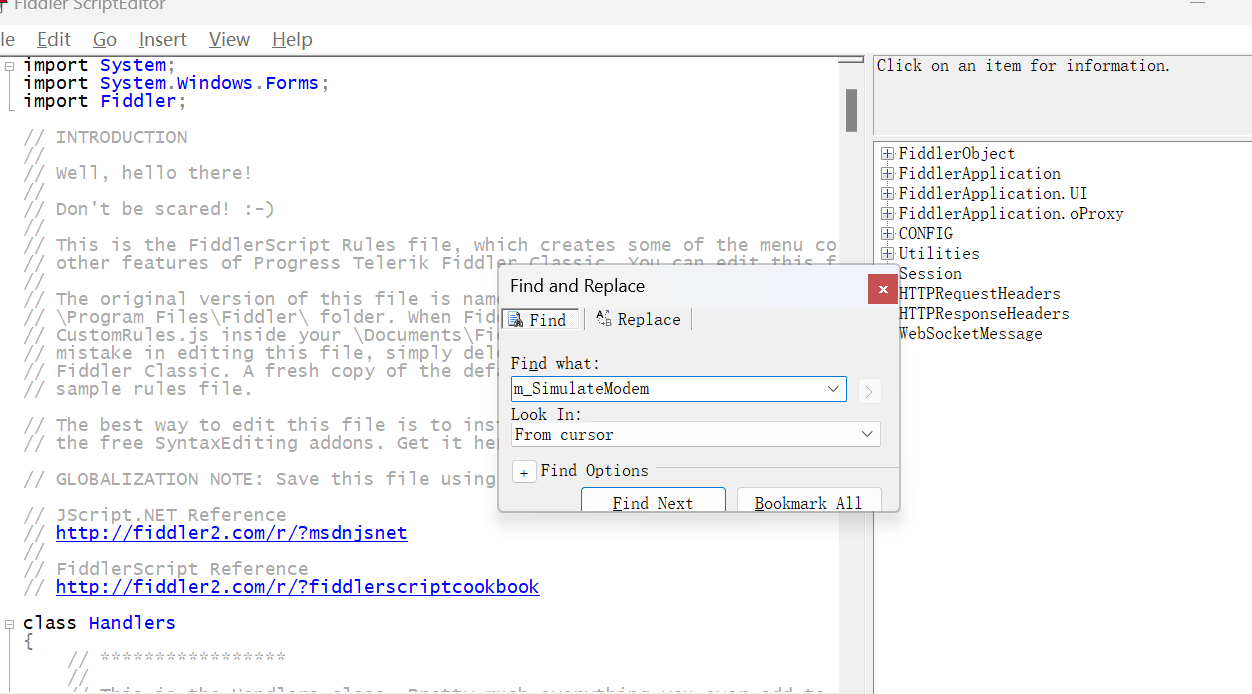Open the fiddler2.com msdnjsnet link
Image resolution: width=1252 pixels, height=694 pixels.
click(231, 533)
